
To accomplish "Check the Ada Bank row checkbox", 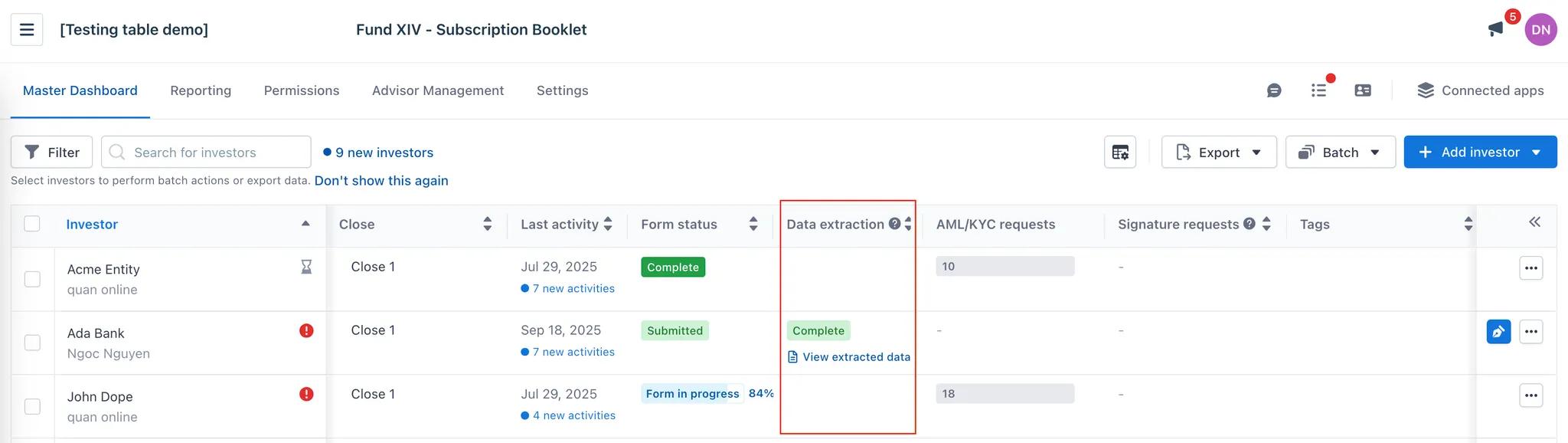I will point(32,343).
